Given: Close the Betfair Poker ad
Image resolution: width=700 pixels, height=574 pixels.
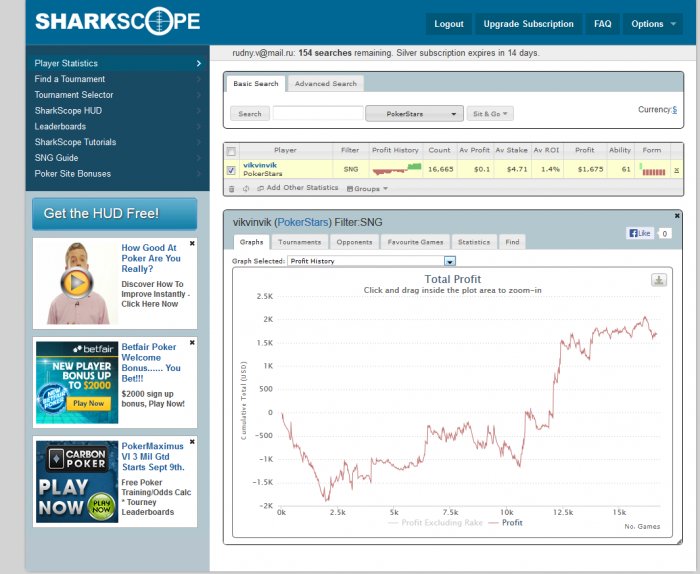Looking at the screenshot, I should (192, 342).
